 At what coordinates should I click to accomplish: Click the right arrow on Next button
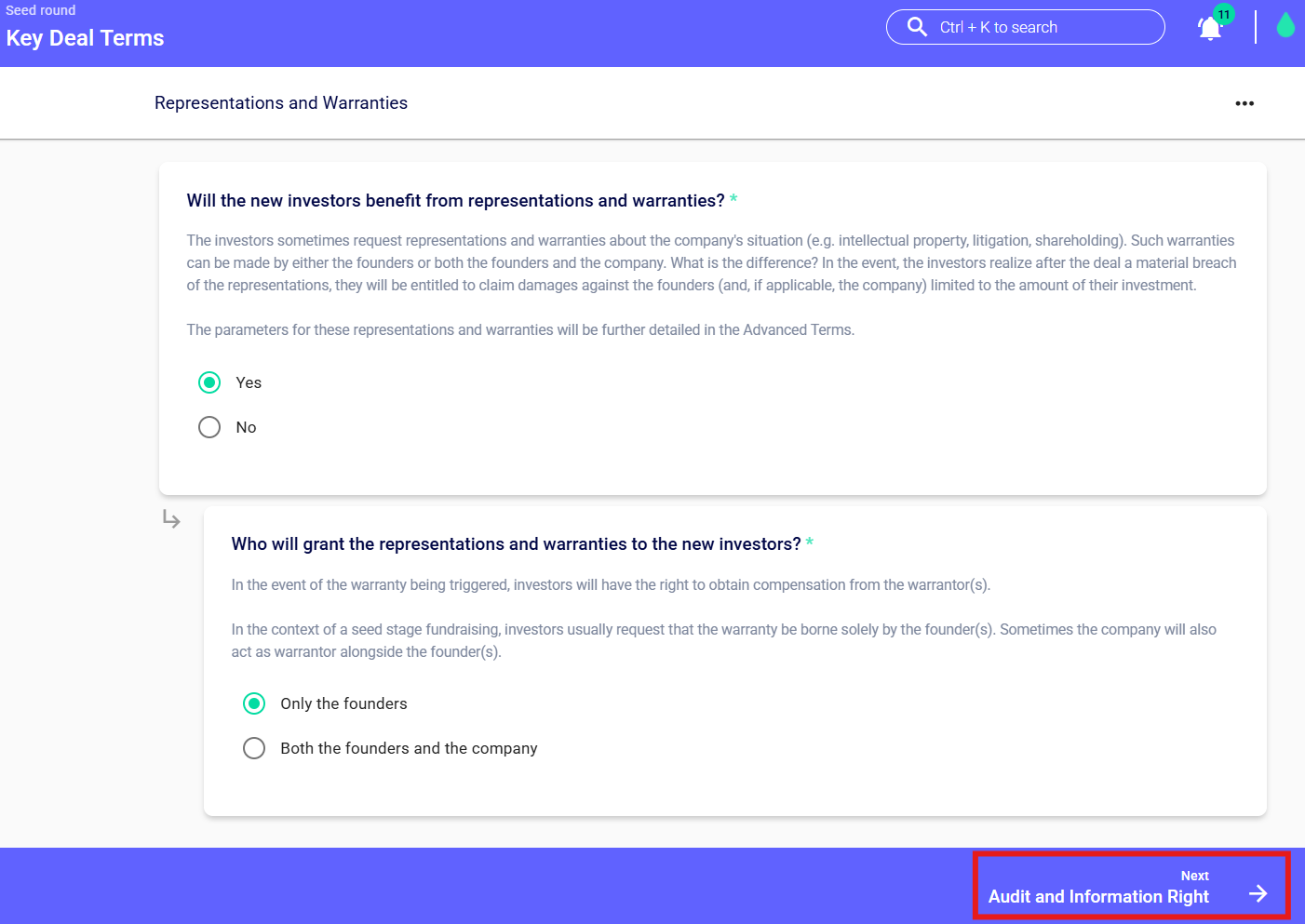point(1258,893)
